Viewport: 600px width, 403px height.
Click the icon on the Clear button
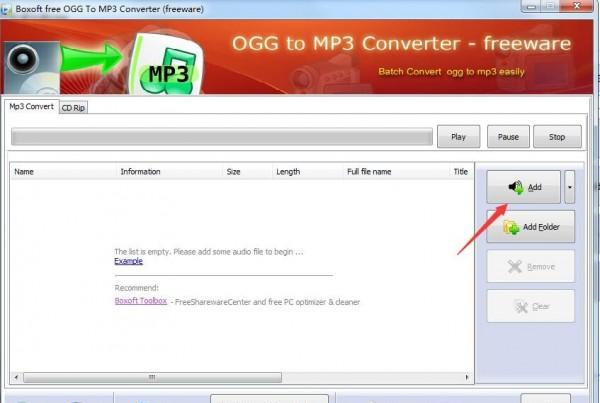[x=521, y=307]
